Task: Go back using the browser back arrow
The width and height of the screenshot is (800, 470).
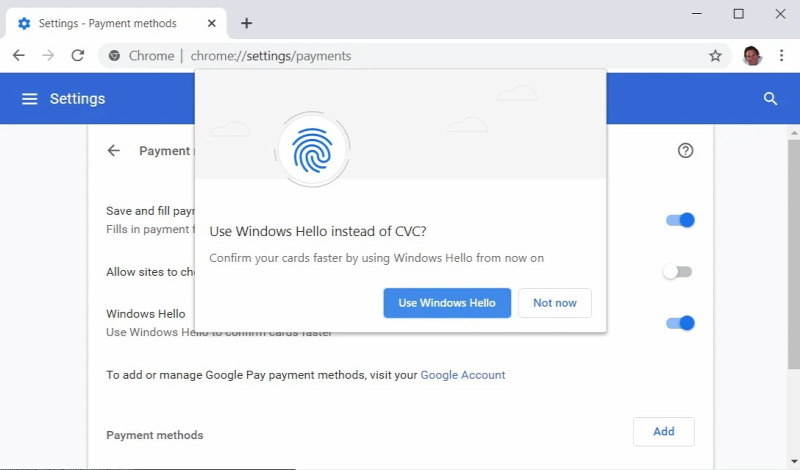Action: click(19, 55)
